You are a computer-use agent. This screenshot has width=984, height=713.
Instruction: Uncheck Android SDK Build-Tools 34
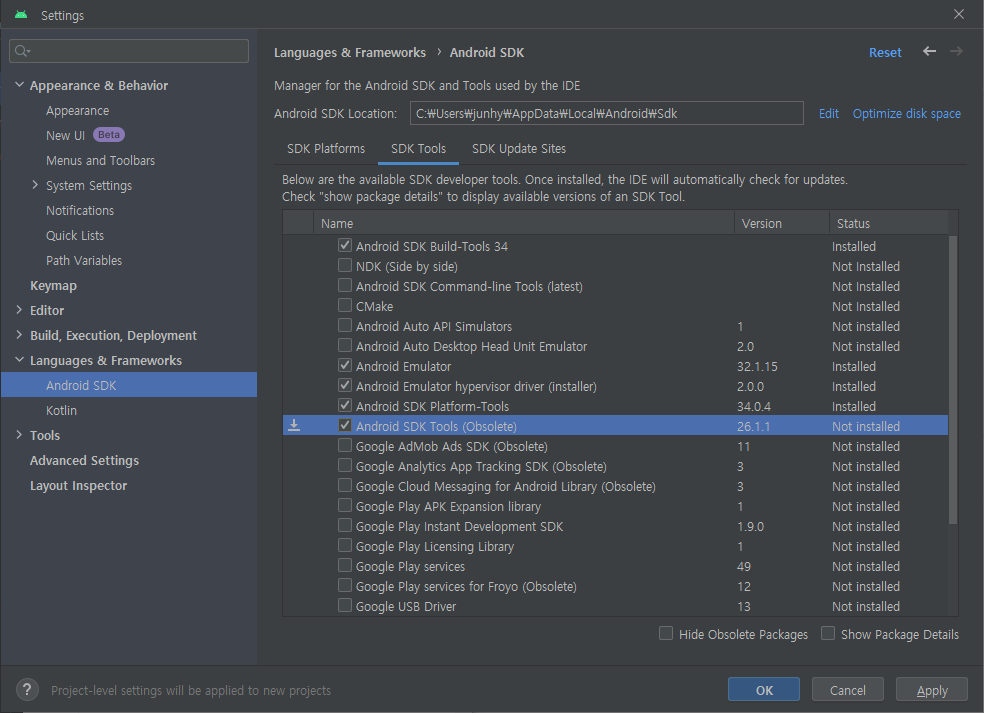pyautogui.click(x=345, y=245)
